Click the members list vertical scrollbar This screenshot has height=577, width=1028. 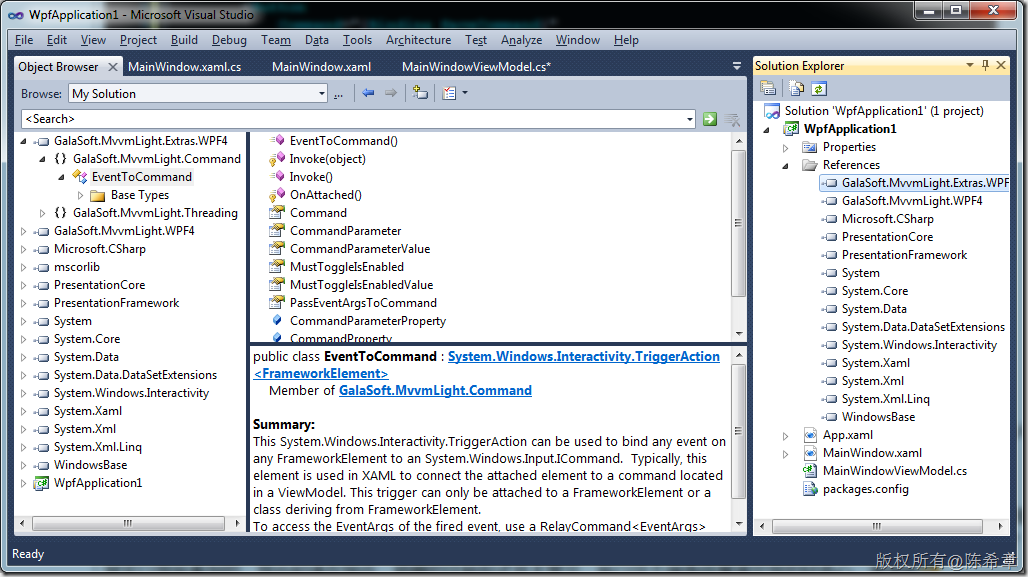[739, 223]
